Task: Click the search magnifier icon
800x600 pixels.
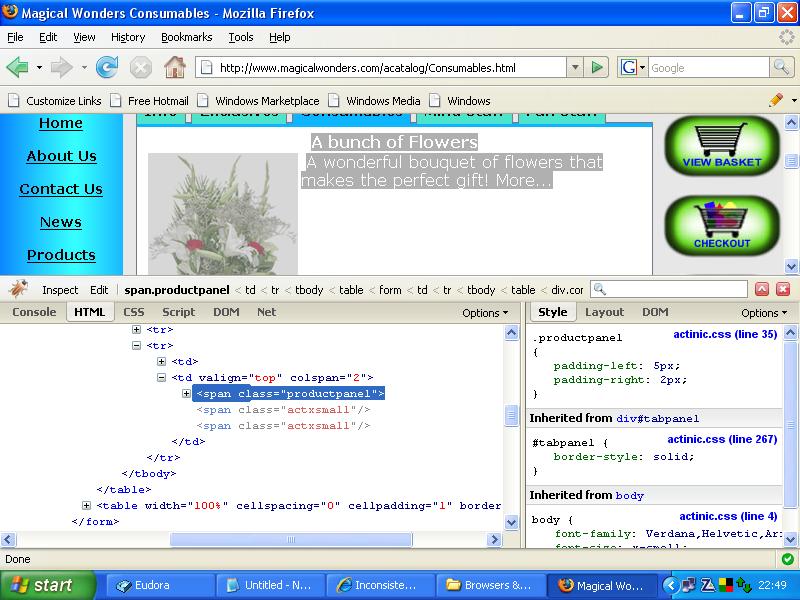Action: tap(782, 67)
